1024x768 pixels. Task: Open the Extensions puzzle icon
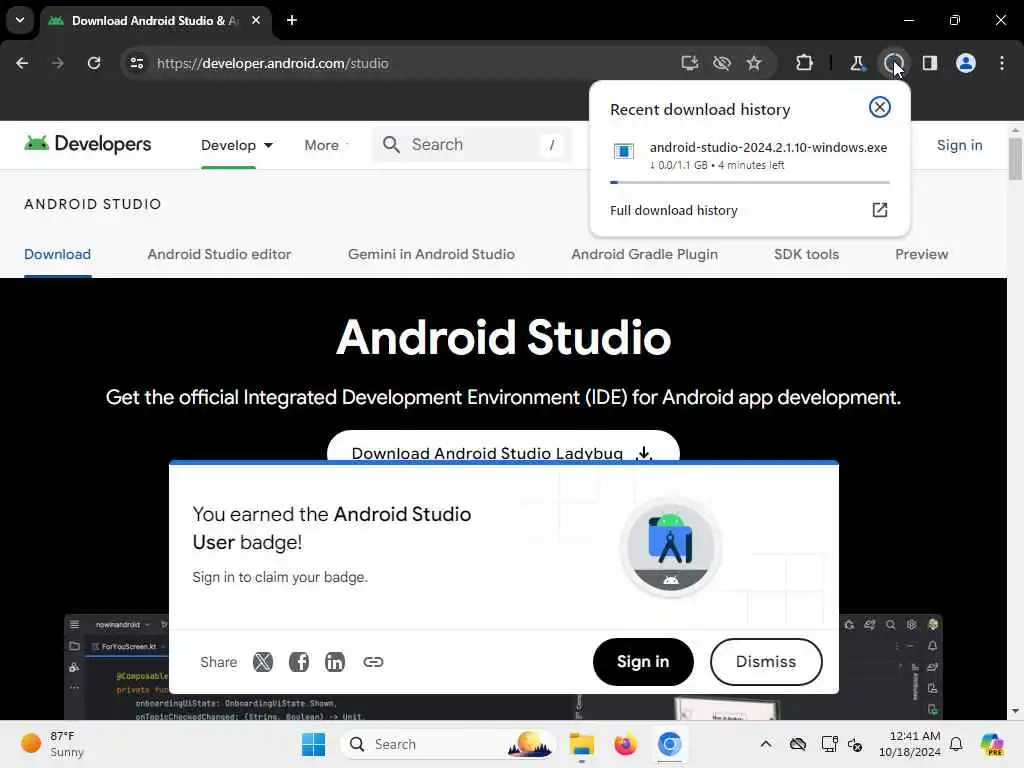click(x=804, y=63)
